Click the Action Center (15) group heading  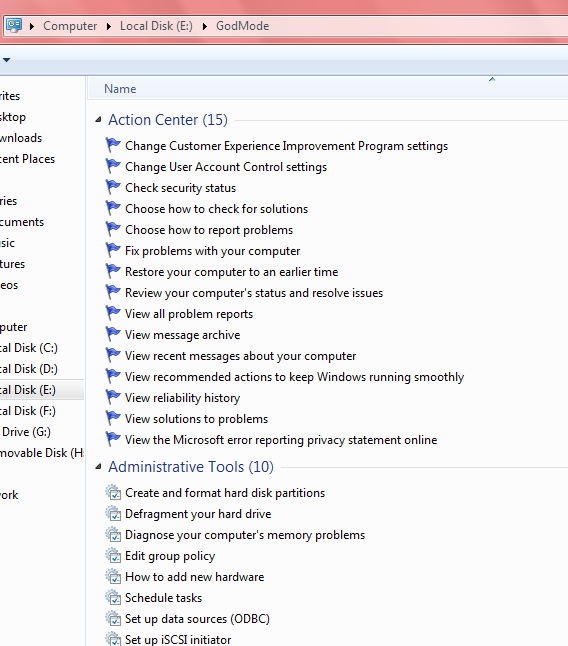[x=168, y=120]
